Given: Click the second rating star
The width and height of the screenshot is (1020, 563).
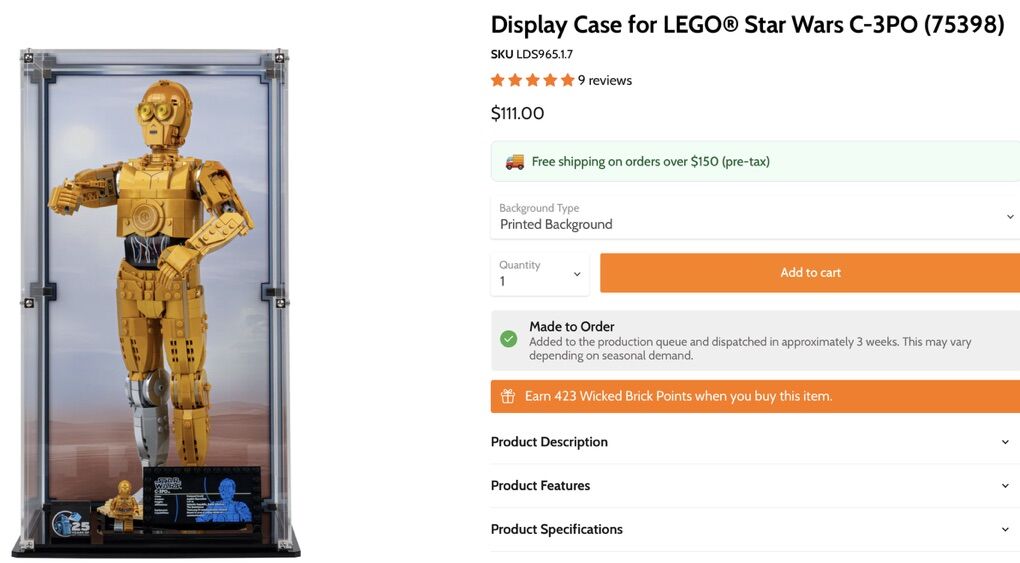Looking at the screenshot, I should point(515,80).
